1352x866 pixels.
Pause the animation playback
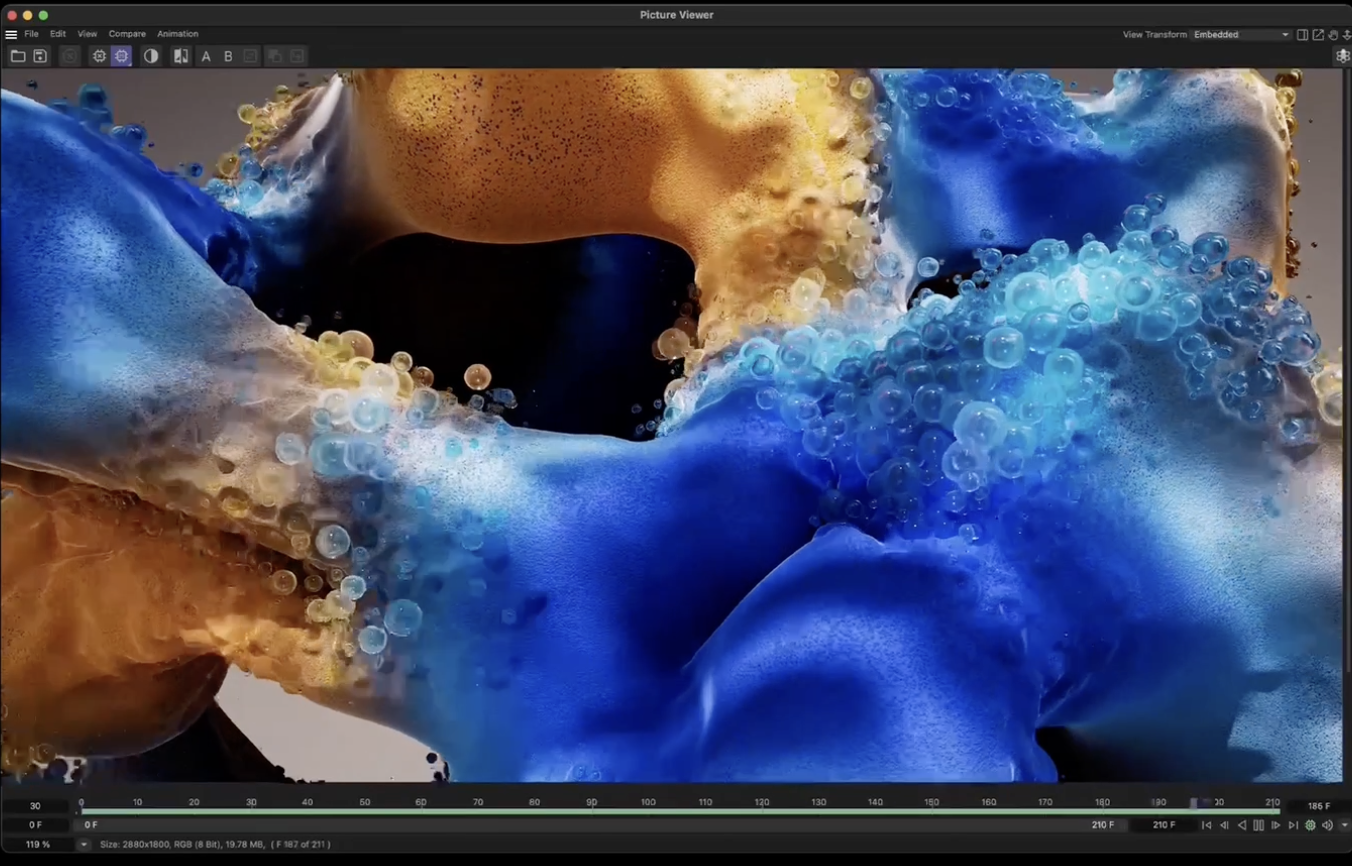[x=1258, y=825]
